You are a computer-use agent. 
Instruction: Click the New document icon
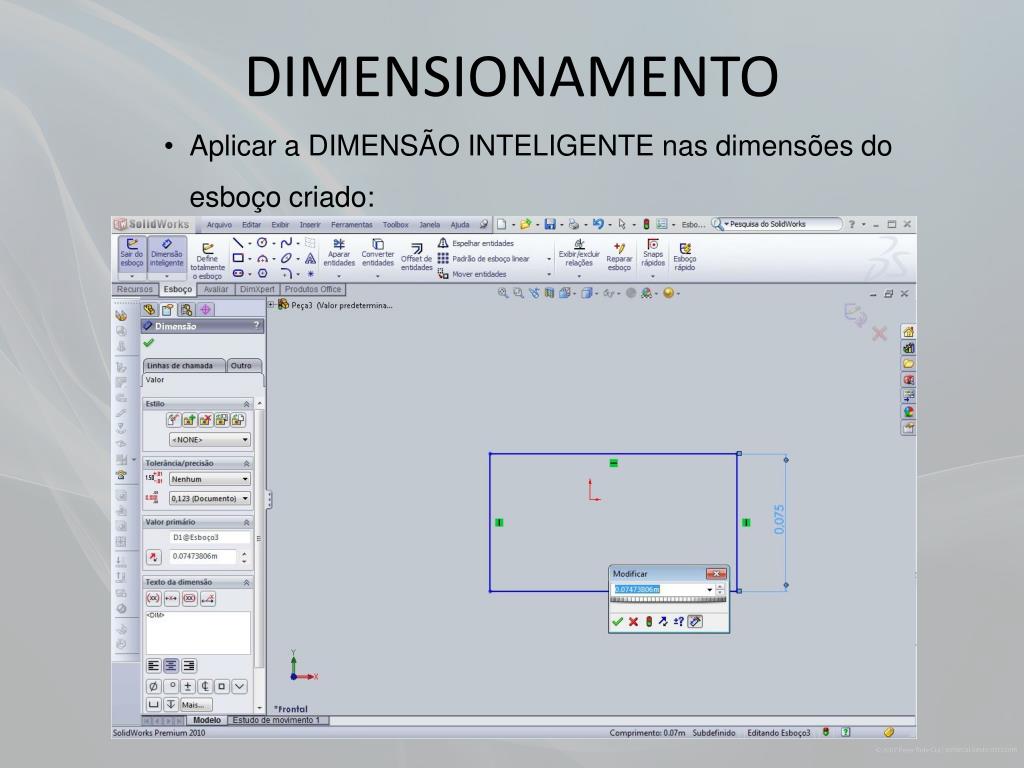pos(502,224)
